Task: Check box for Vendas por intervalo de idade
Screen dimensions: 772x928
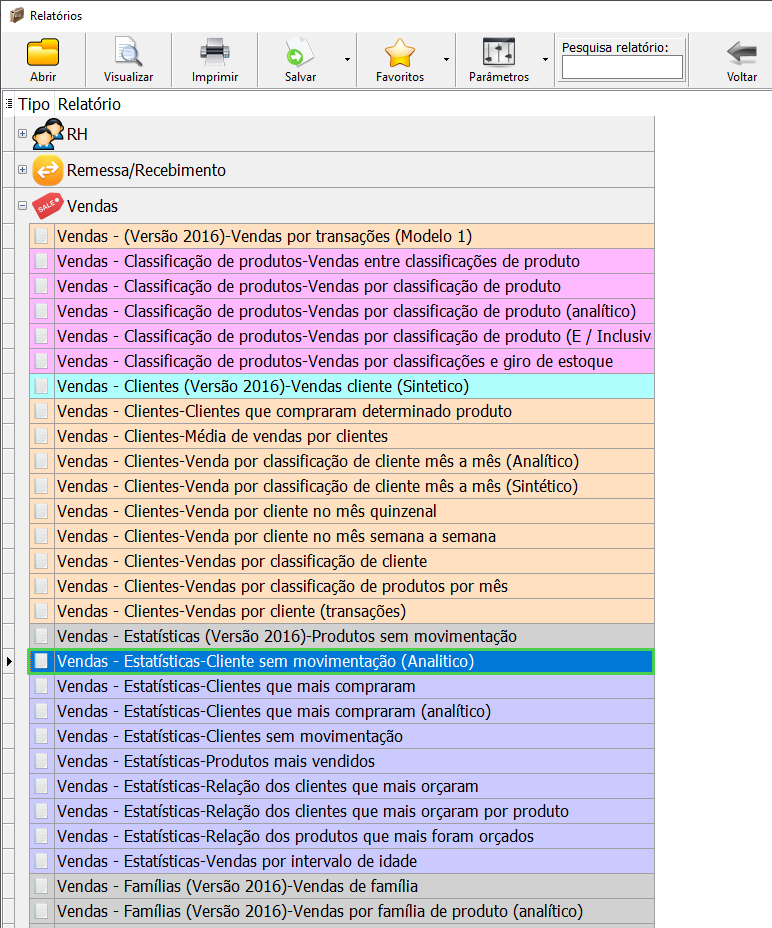Action: point(41,861)
